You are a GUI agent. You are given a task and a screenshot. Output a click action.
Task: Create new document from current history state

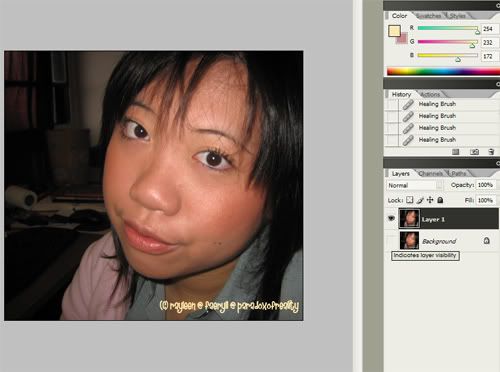click(x=456, y=152)
